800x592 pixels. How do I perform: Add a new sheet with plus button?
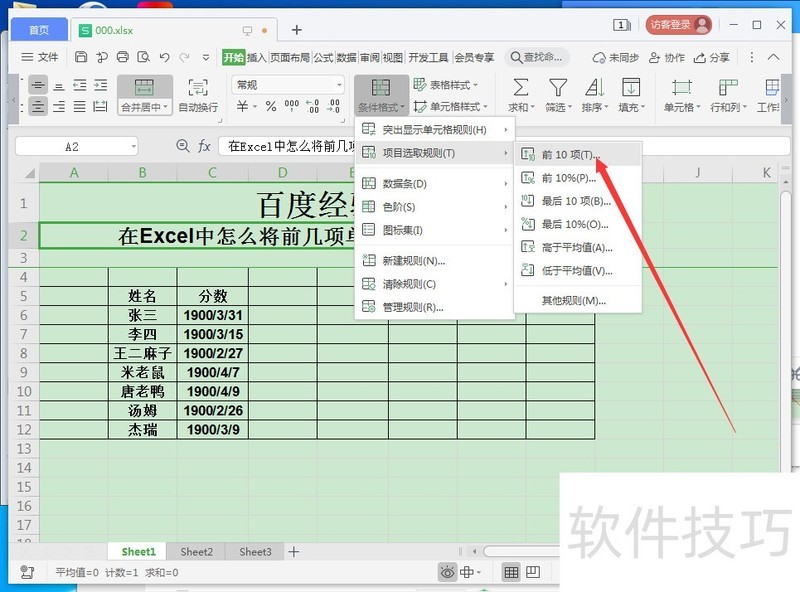(x=293, y=552)
